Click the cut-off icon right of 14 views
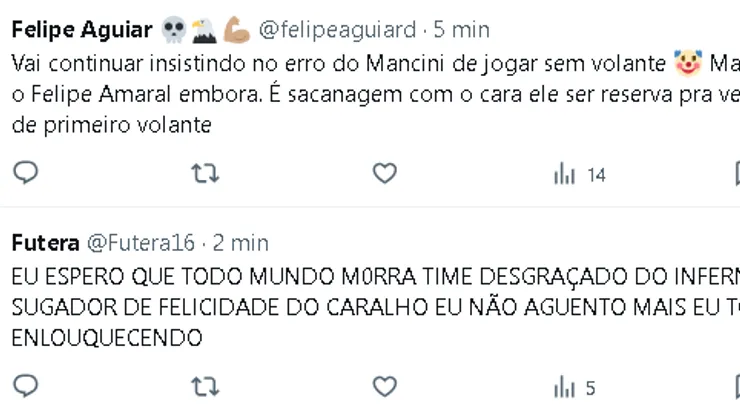Image resolution: width=740 pixels, height=416 pixels. coord(735,174)
